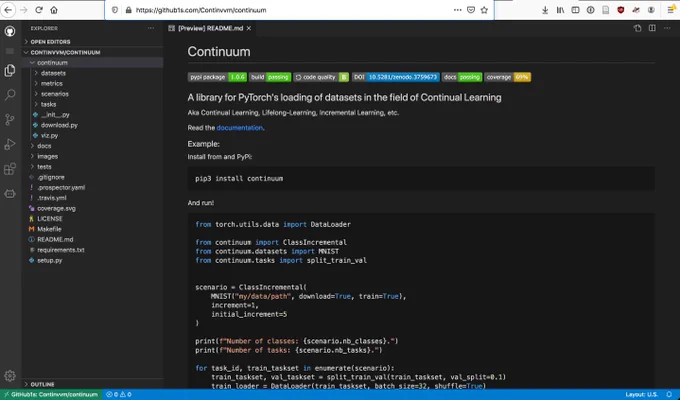Expand the metrics folder
The width and height of the screenshot is (680, 400).
pyautogui.click(x=92, y=83)
